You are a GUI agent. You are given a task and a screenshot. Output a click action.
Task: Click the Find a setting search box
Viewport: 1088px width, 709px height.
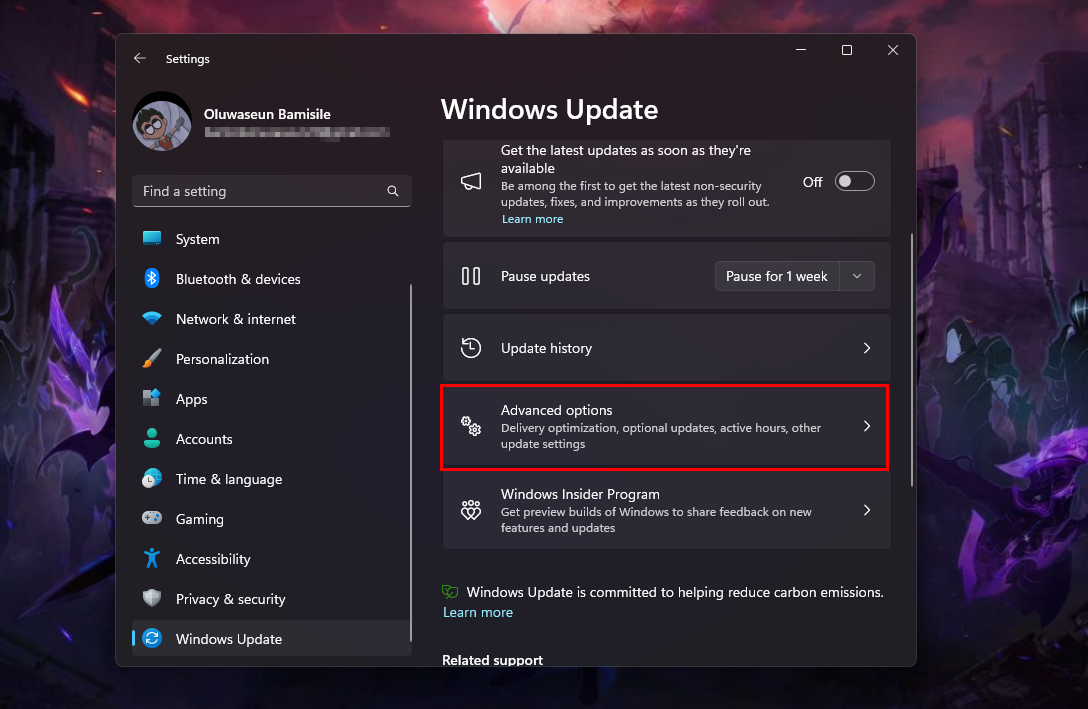coord(260,191)
